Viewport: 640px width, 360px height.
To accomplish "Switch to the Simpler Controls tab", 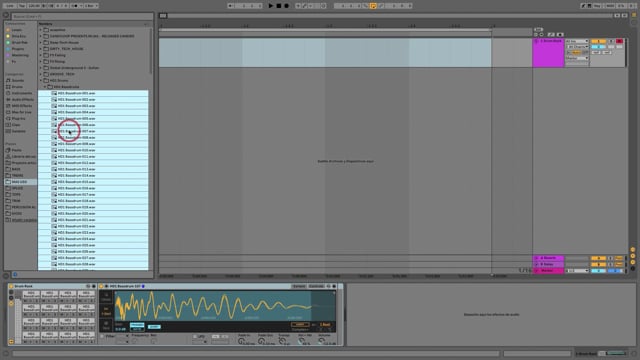I will coord(316,286).
